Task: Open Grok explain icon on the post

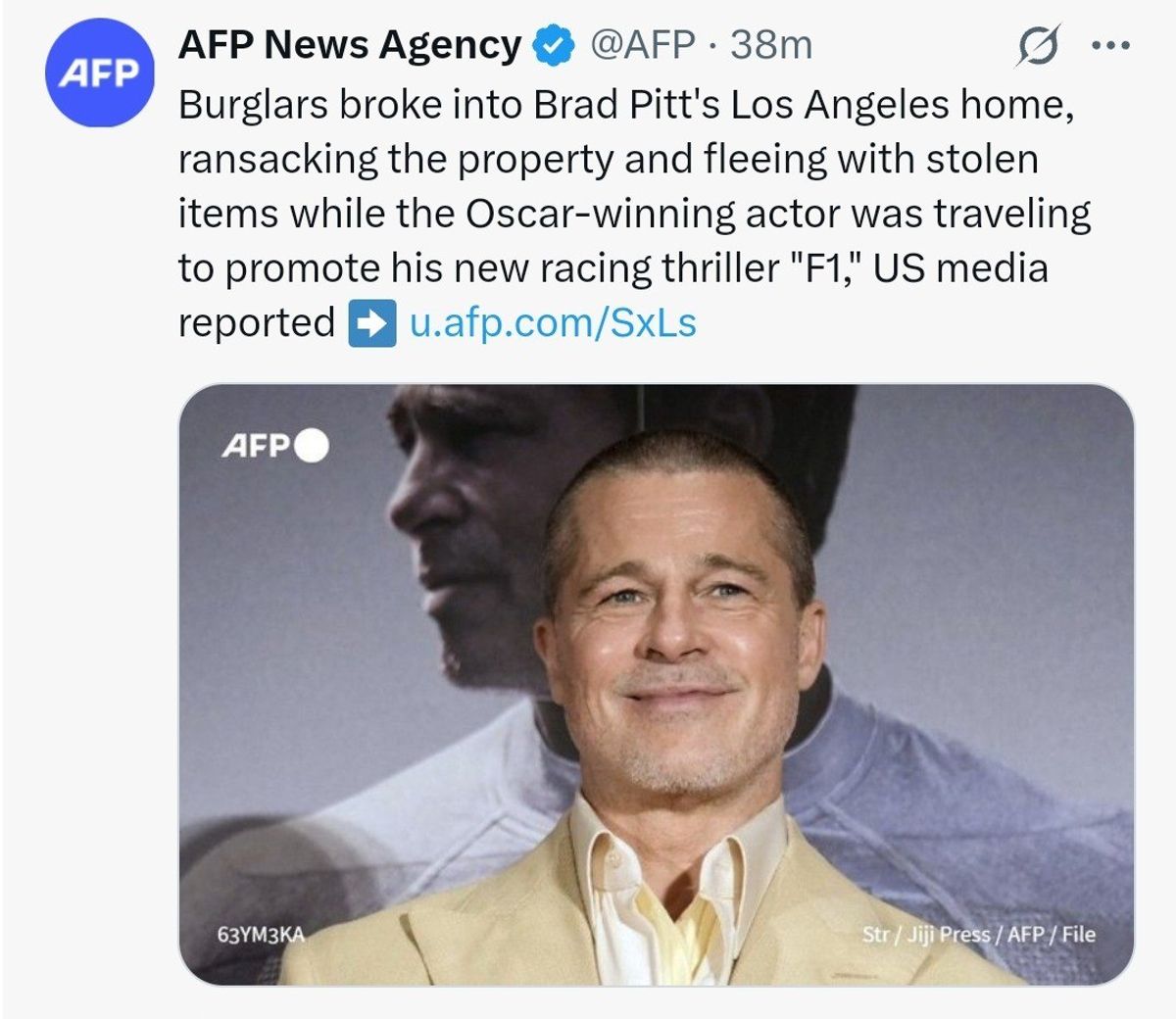Action: (x=1038, y=45)
